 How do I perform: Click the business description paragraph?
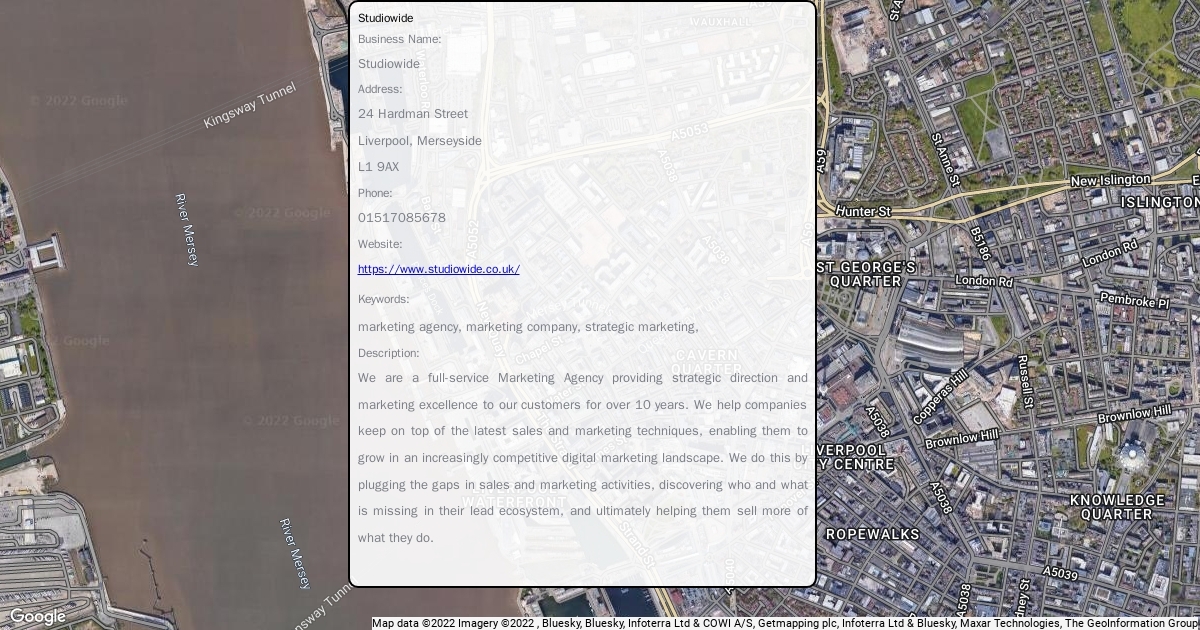pos(582,458)
